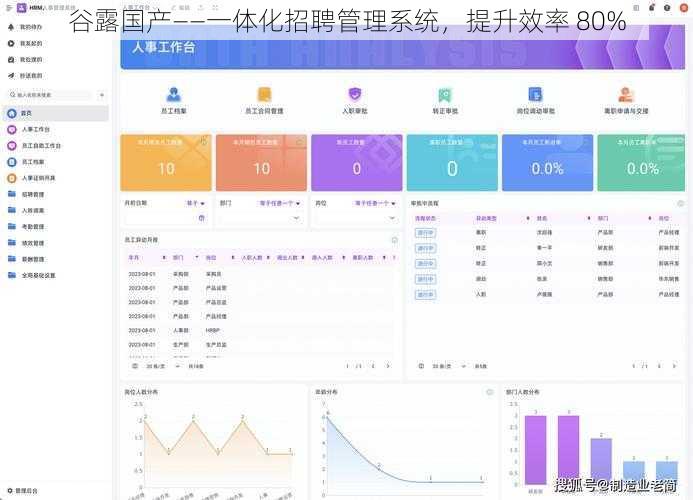Open 我发起的 item in sidebar
The height and width of the screenshot is (500, 693).
point(26,43)
